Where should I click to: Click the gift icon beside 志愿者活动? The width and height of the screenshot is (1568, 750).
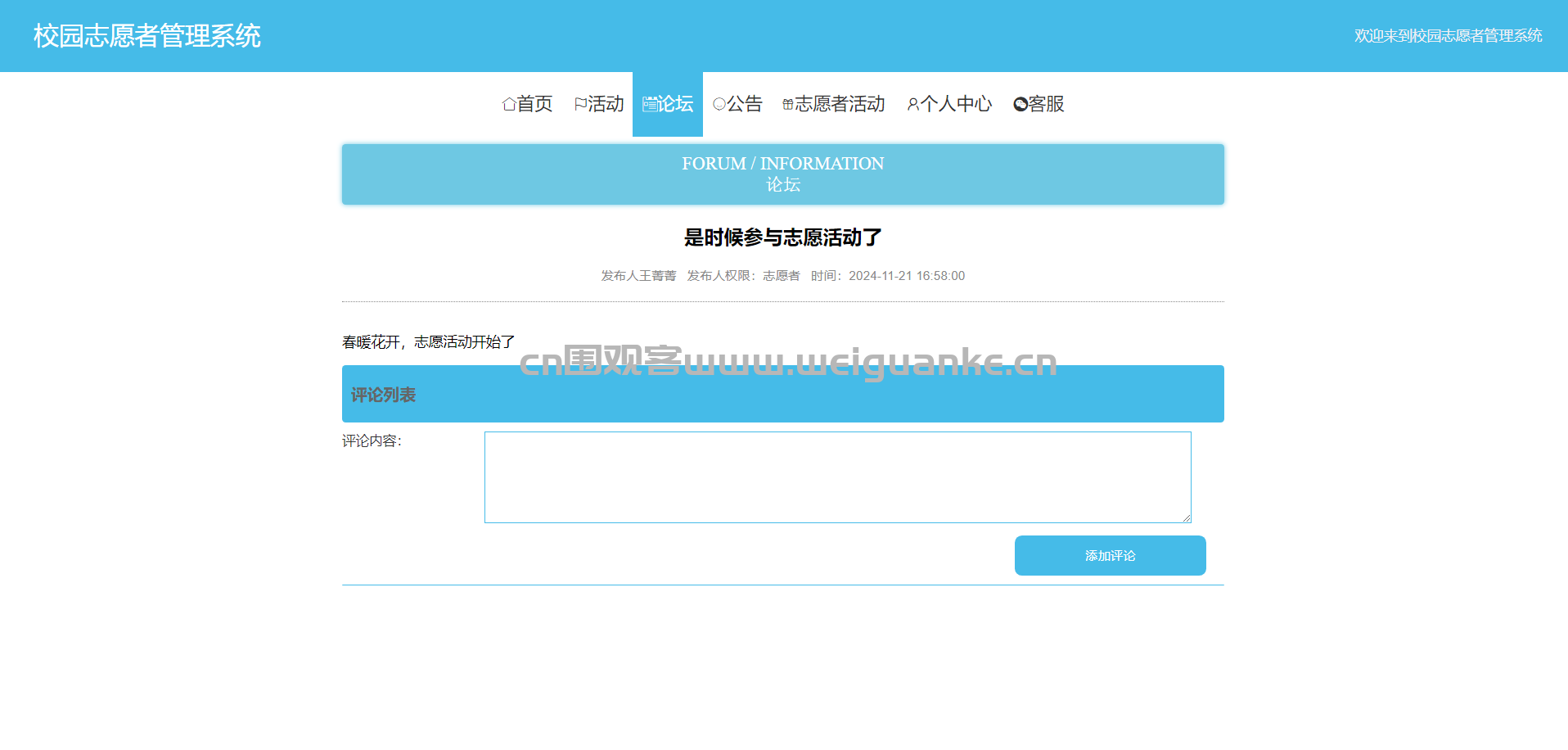788,104
